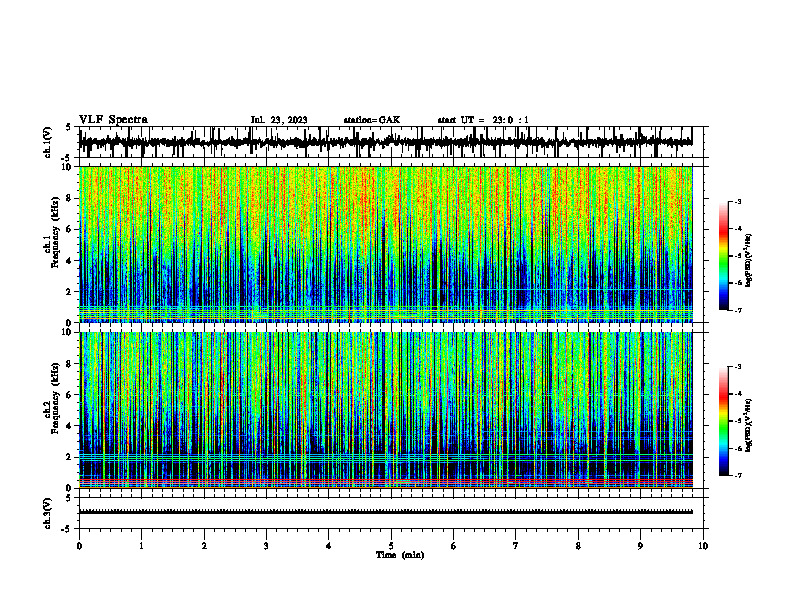Screen dimensions: 792x612
Task: Select the start UT time label
Action: pyautogui.click(x=483, y=120)
